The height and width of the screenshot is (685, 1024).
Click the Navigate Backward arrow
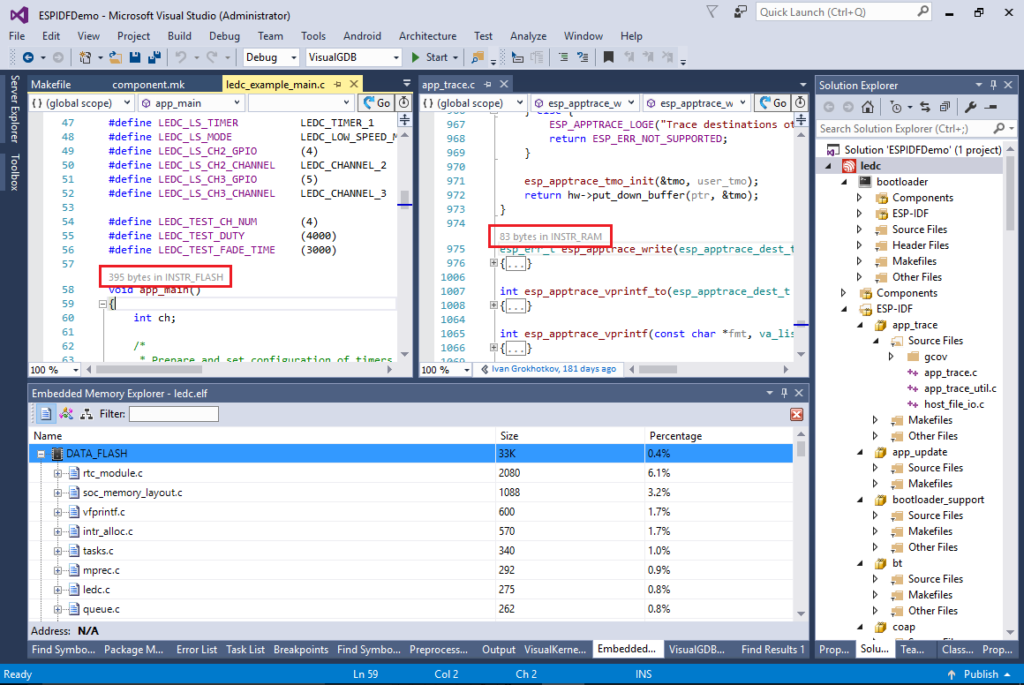coord(28,57)
